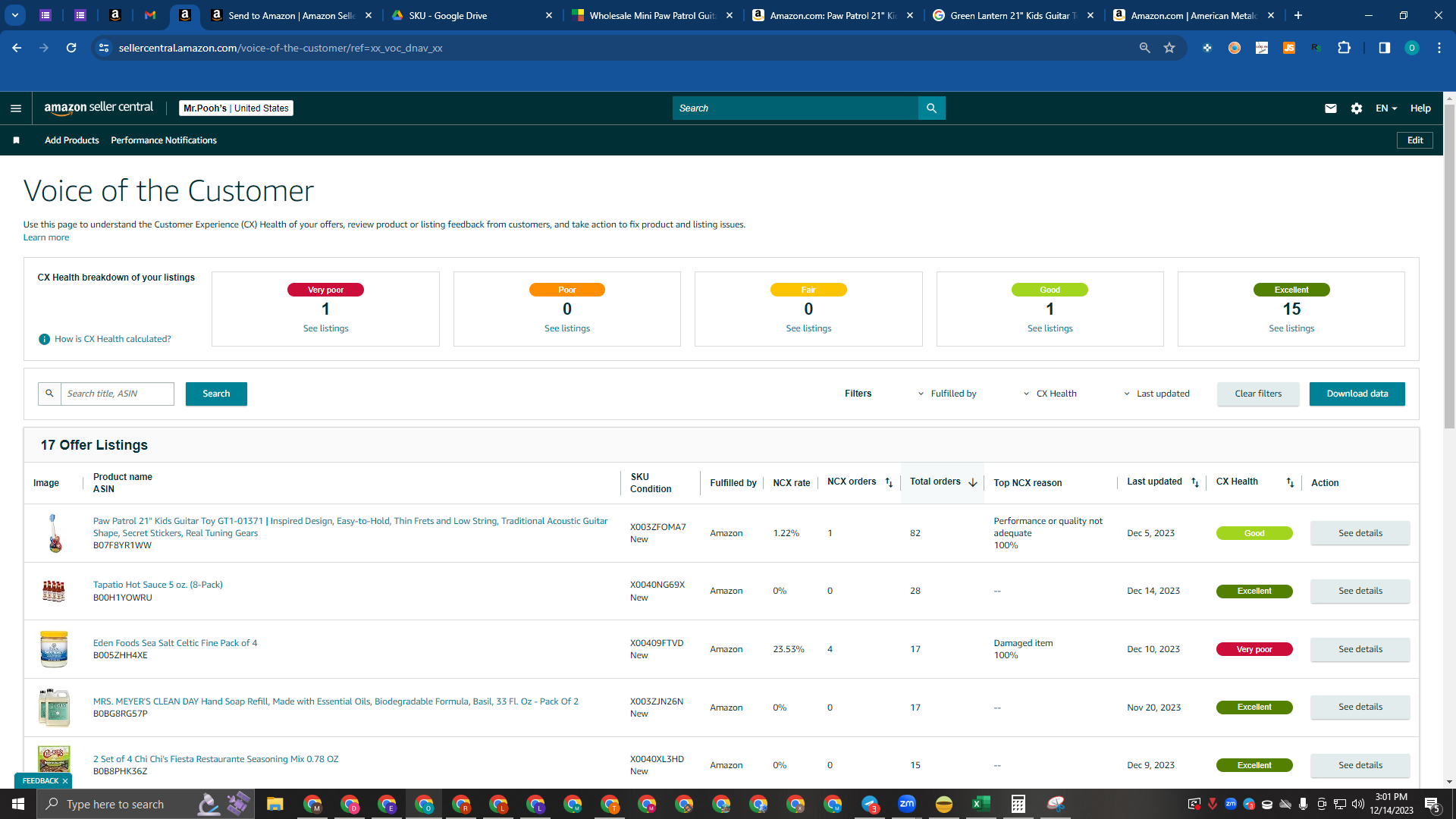Open Performance Notifications menu item
Image resolution: width=1456 pixels, height=819 pixels.
(164, 140)
